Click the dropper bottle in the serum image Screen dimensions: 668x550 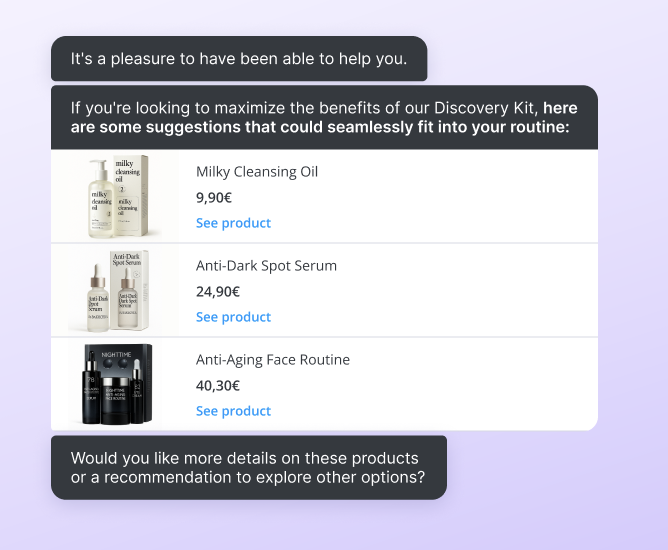tap(99, 298)
